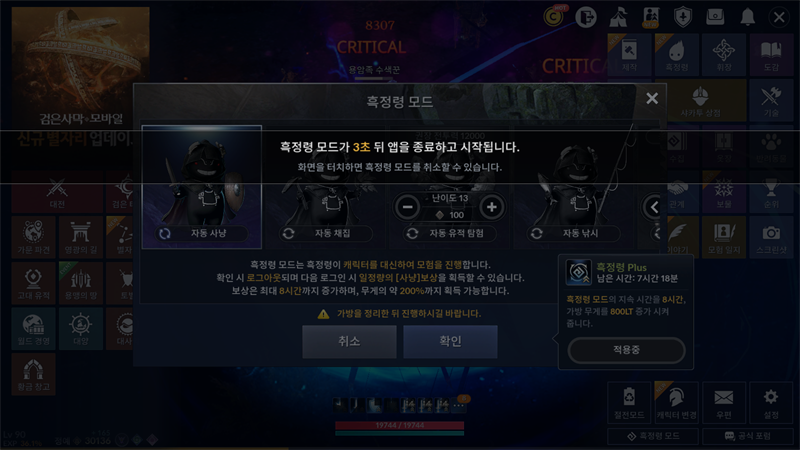
Task: Increase 난이도 with the plus button
Action: [492, 207]
